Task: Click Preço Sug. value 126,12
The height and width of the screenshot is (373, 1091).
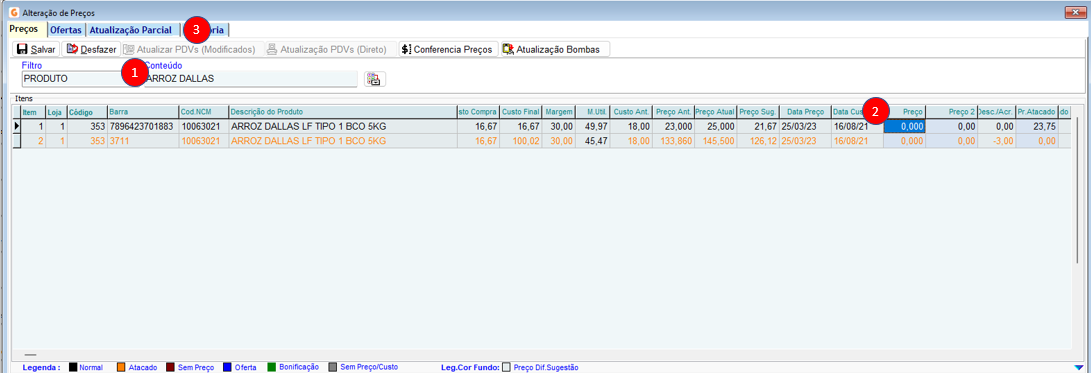Action: point(758,141)
